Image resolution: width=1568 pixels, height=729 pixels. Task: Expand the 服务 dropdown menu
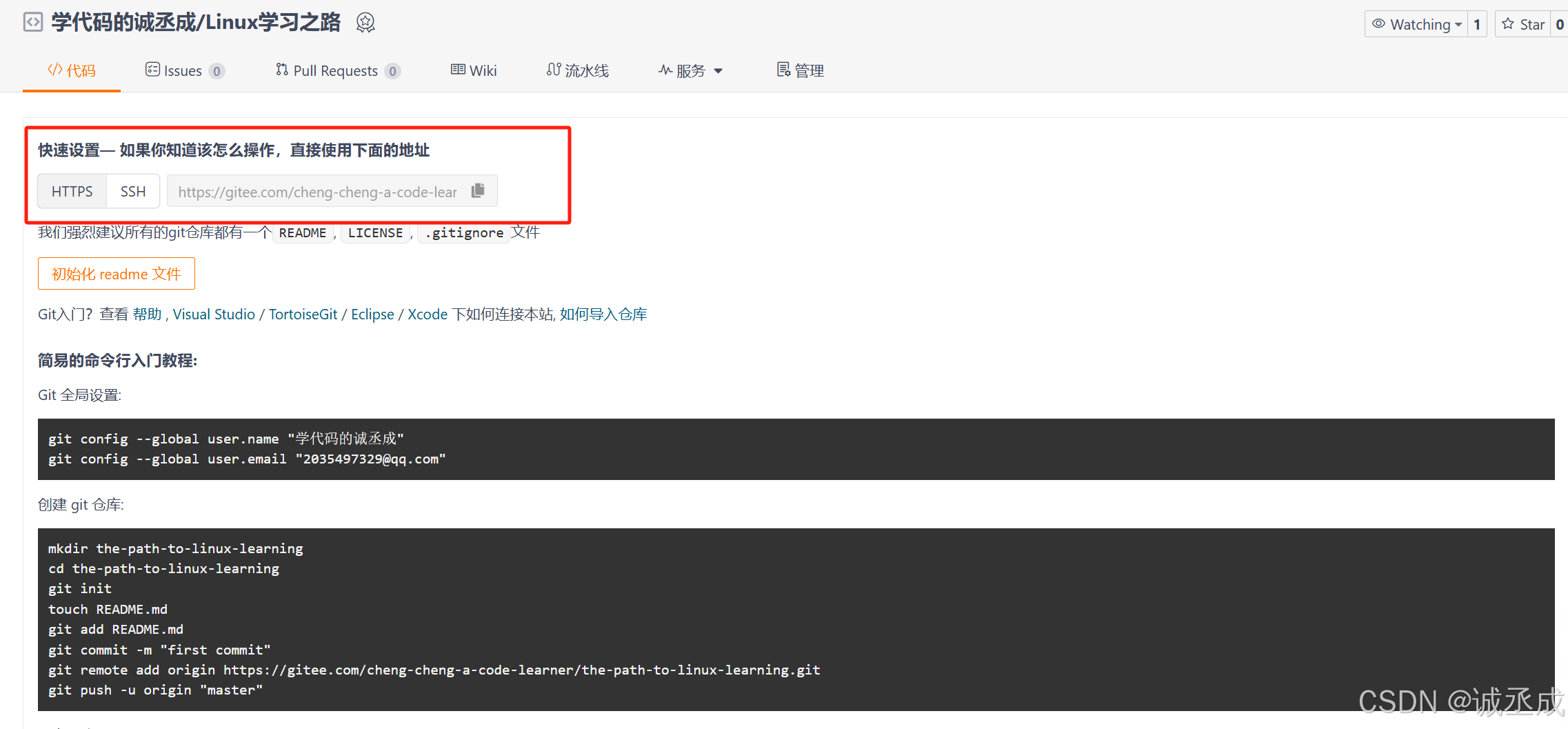point(690,70)
